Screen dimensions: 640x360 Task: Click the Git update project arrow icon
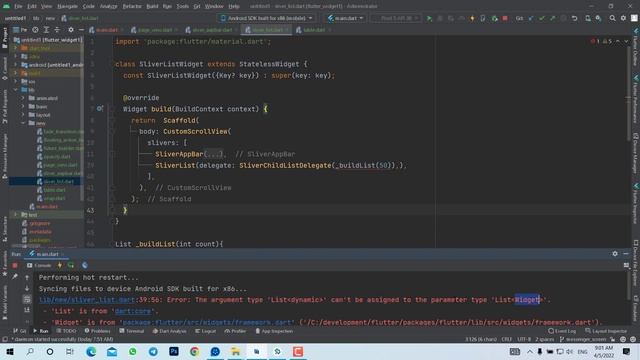coord(531,18)
